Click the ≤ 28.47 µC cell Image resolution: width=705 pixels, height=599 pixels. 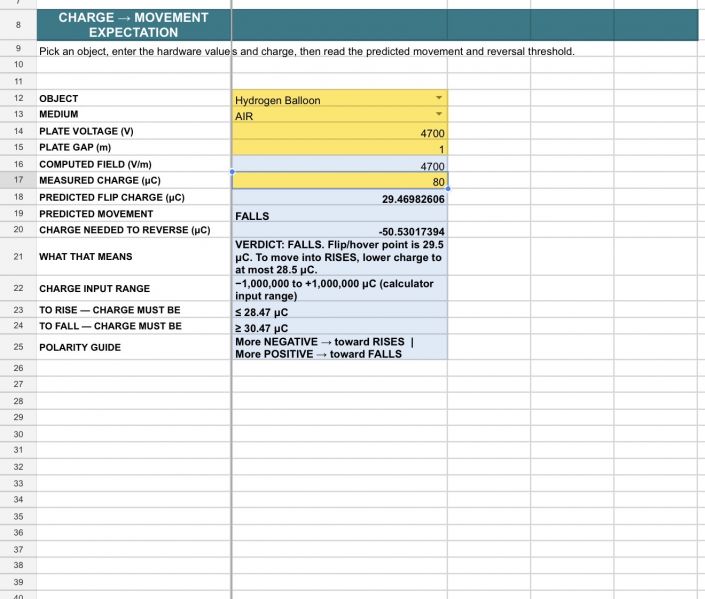[339, 310]
